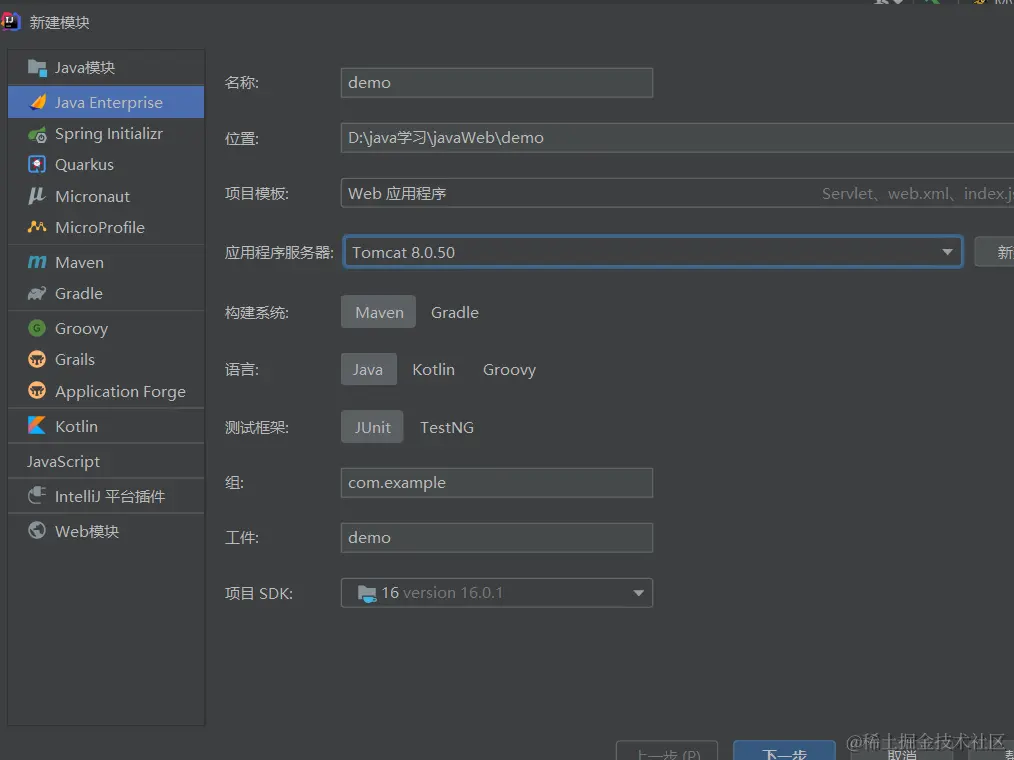Viewport: 1014px width, 760px height.
Task: Select Gradle as the build system
Action: click(x=455, y=312)
